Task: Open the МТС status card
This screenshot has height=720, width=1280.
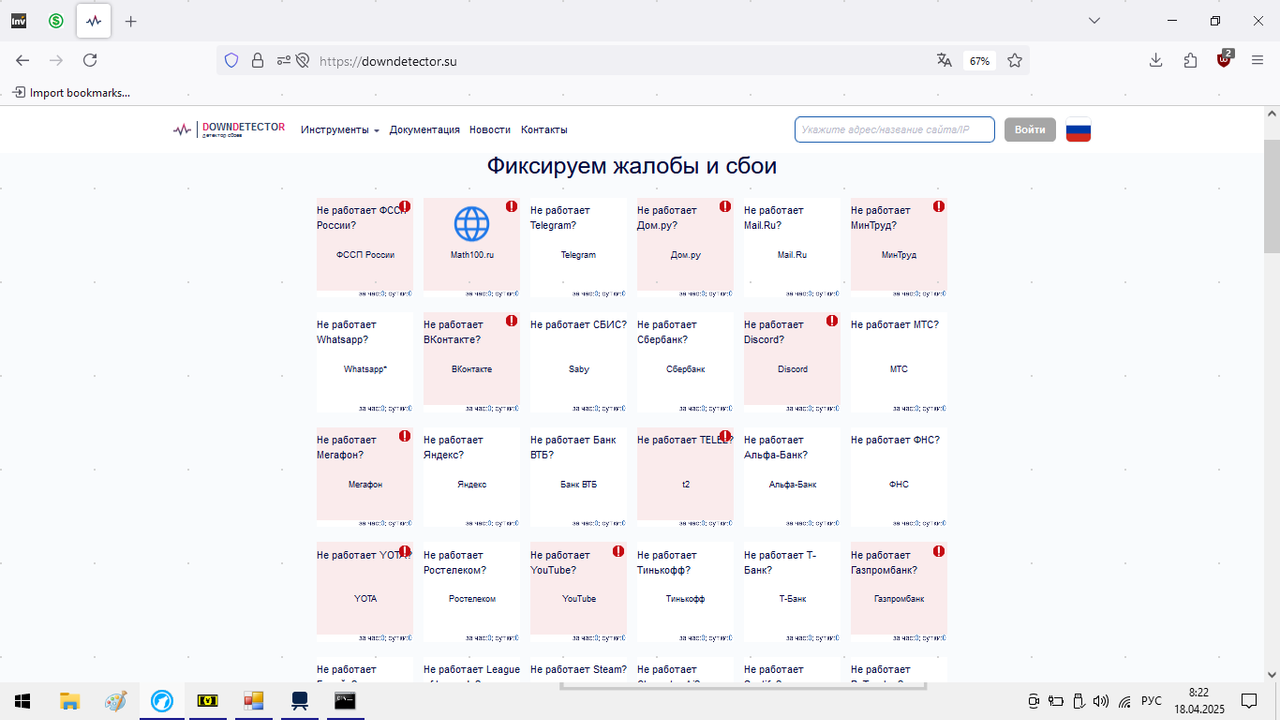Action: (899, 362)
